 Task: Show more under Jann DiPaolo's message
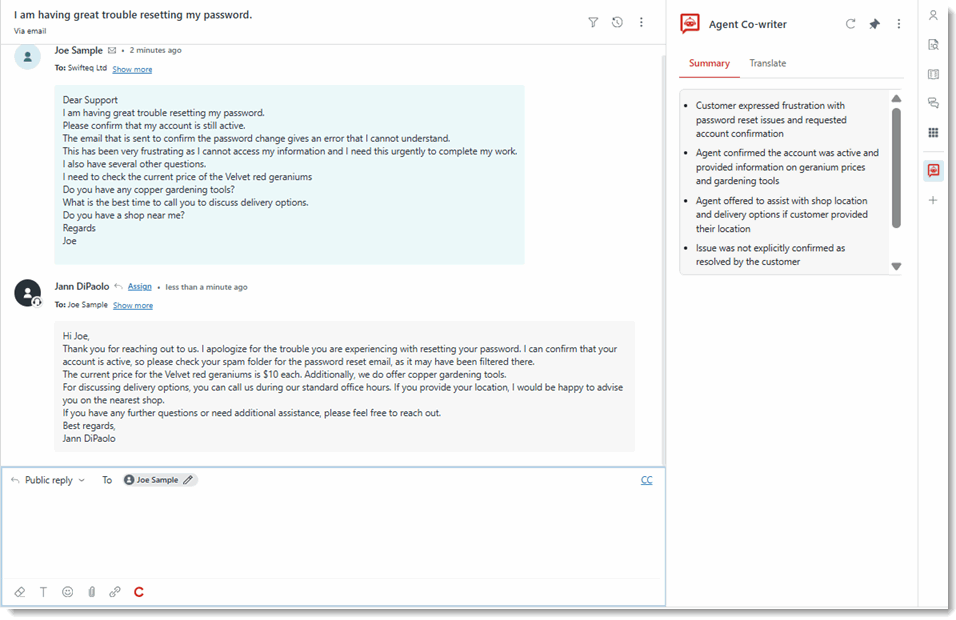pyautogui.click(x=133, y=305)
